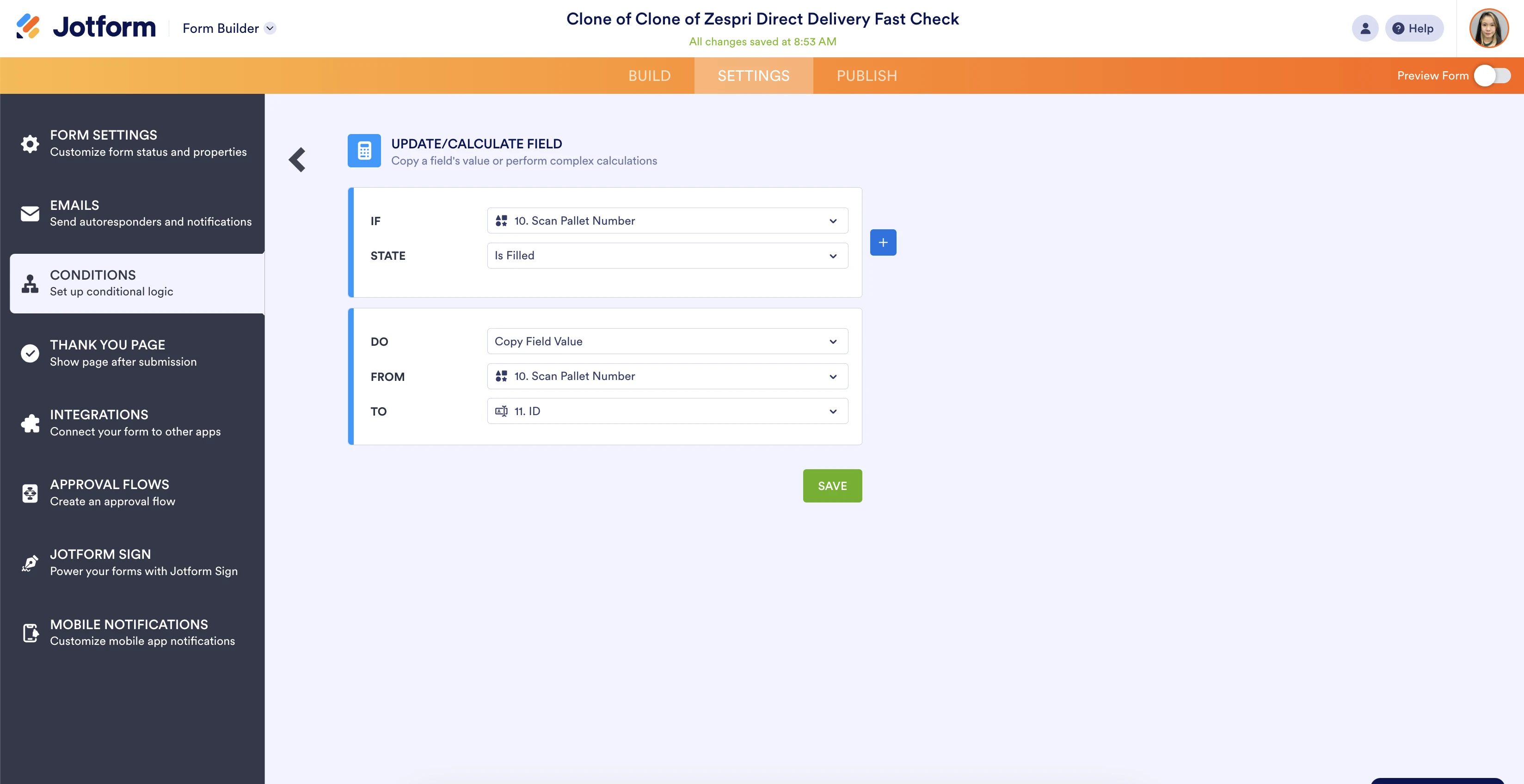This screenshot has height=784, width=1524.
Task: Expand the TO field 11. ID dropdown
Action: [667, 411]
